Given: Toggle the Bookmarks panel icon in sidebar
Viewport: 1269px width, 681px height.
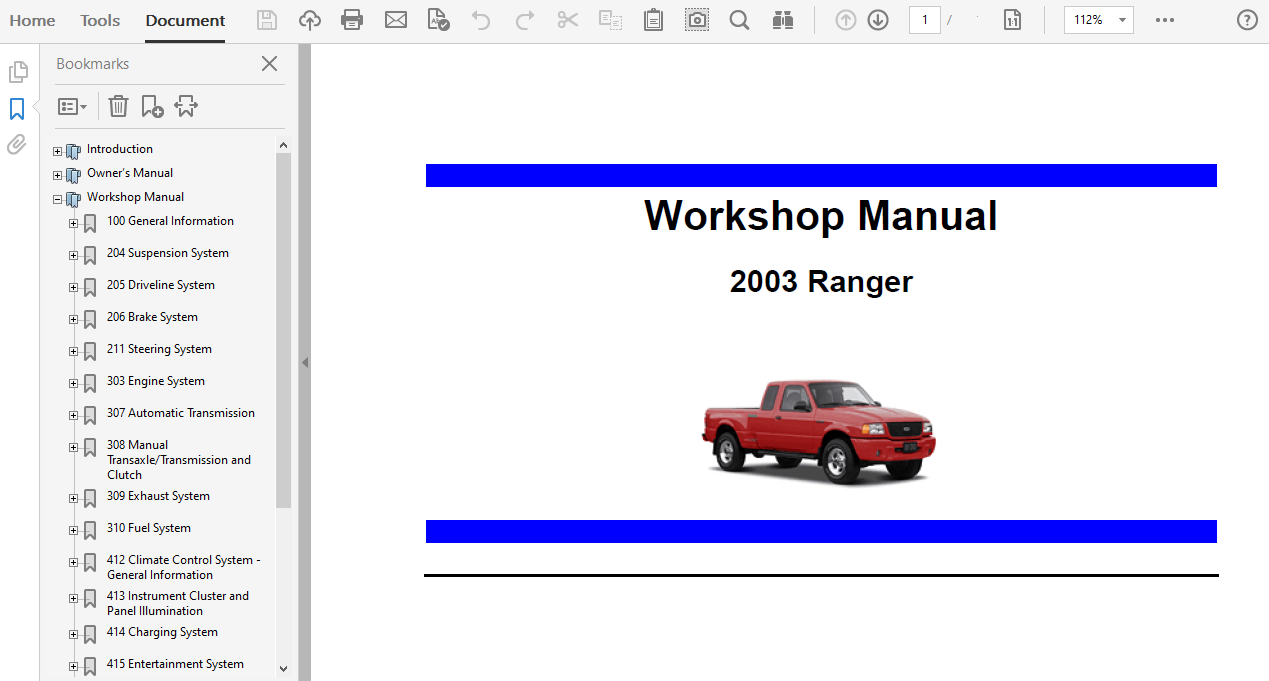Looking at the screenshot, I should tap(17, 109).
